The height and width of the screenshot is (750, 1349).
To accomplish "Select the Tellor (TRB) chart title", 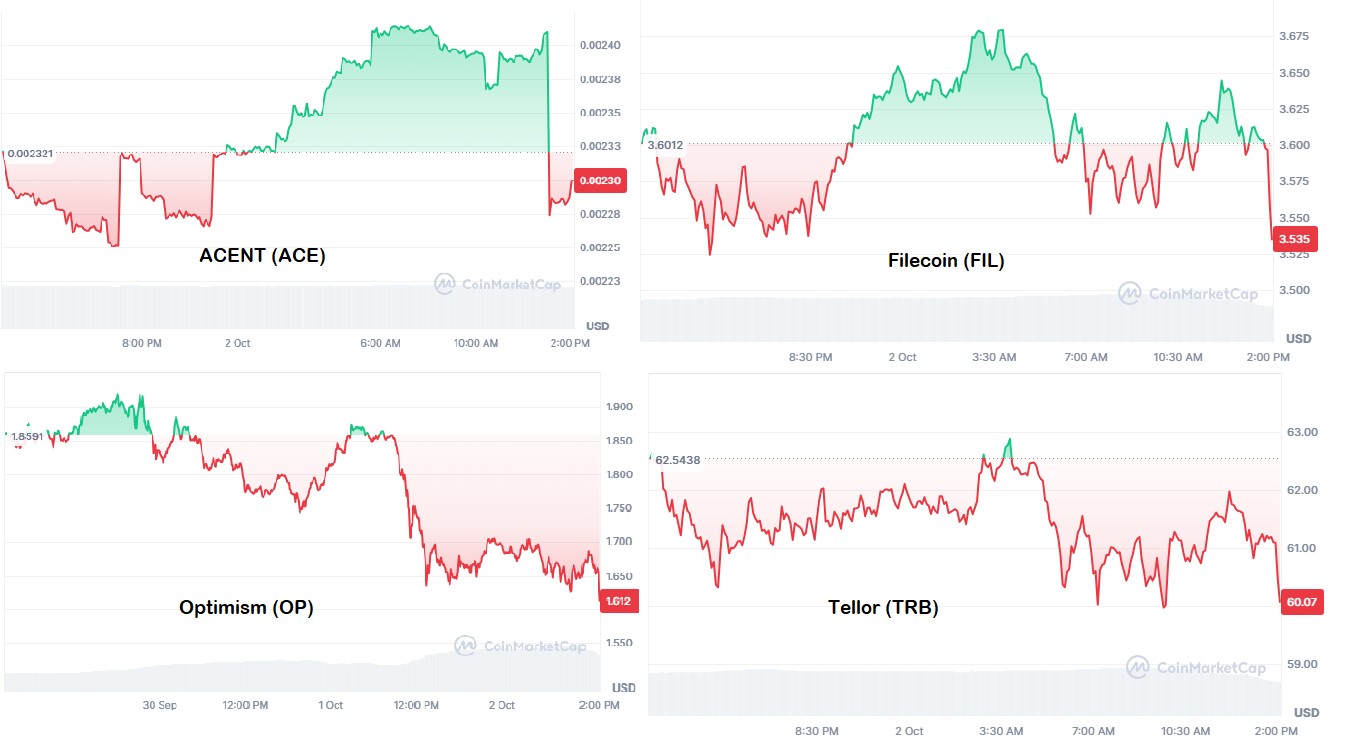I will 883,607.
